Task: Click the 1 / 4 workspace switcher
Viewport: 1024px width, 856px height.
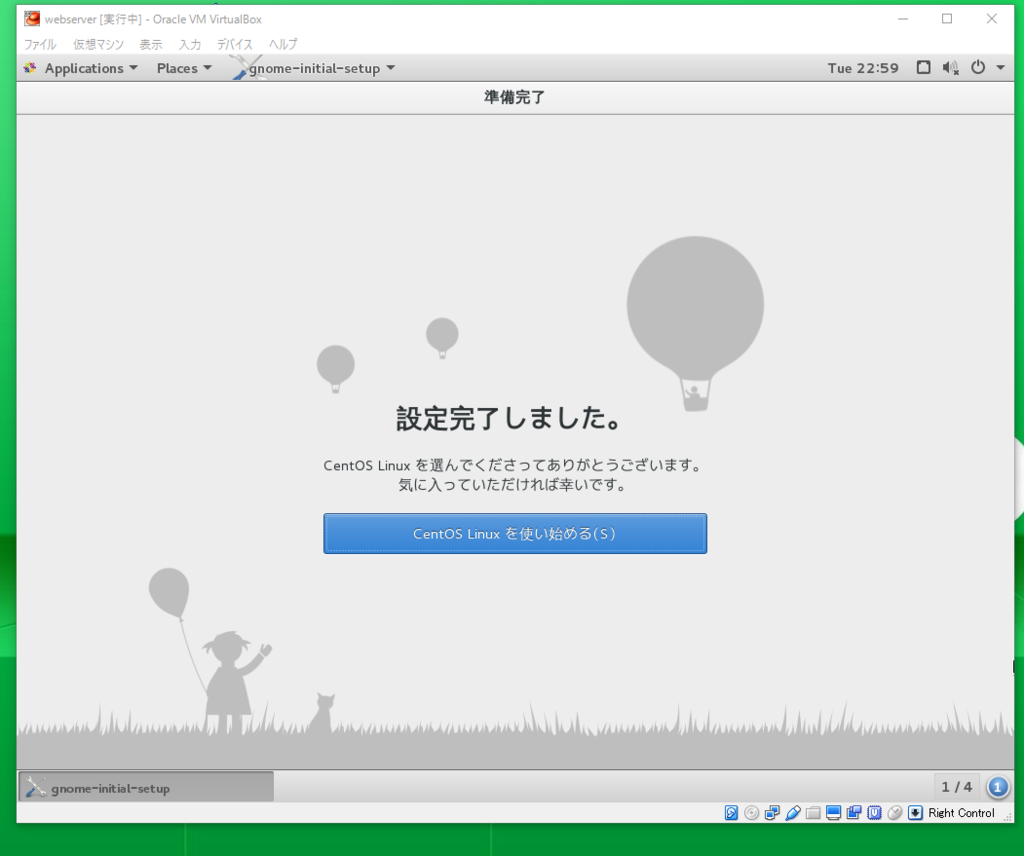Action: pyautogui.click(x=956, y=787)
